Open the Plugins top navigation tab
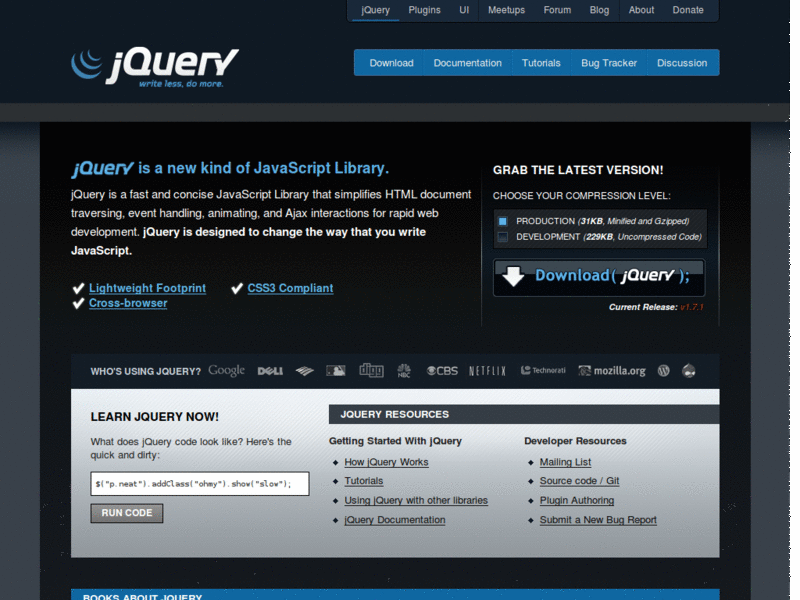Image resolution: width=800 pixels, height=600 pixels. tap(424, 10)
